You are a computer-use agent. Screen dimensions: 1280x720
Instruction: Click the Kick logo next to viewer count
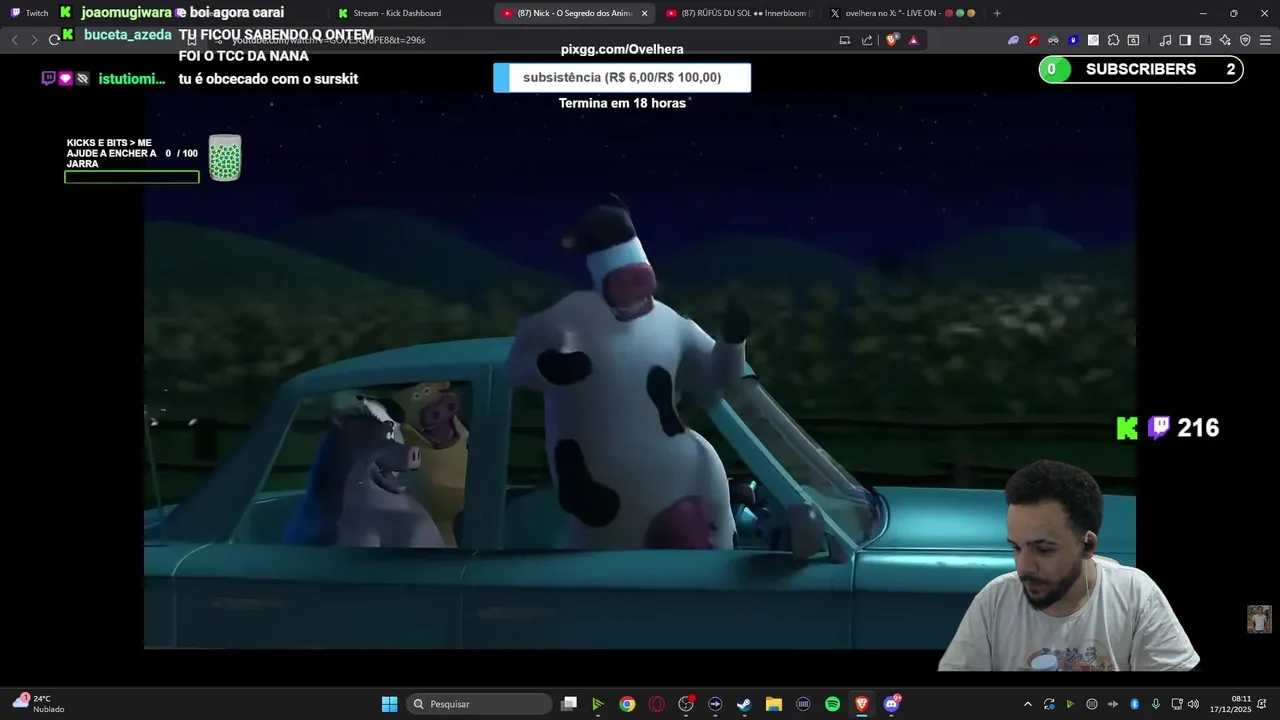tap(1127, 428)
